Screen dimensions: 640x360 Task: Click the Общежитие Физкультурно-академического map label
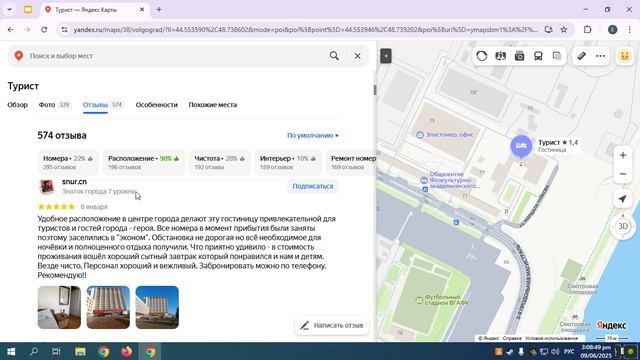point(450,180)
